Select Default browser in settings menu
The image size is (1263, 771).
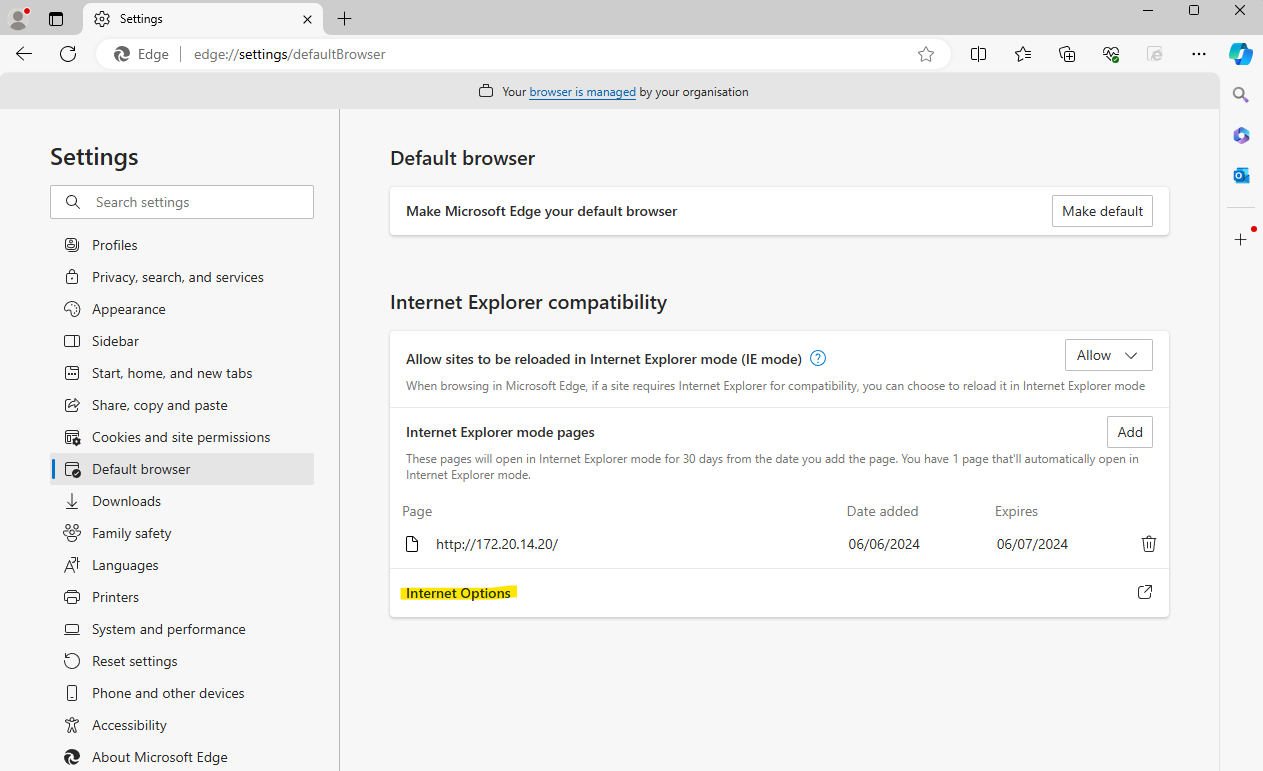pyautogui.click(x=182, y=469)
